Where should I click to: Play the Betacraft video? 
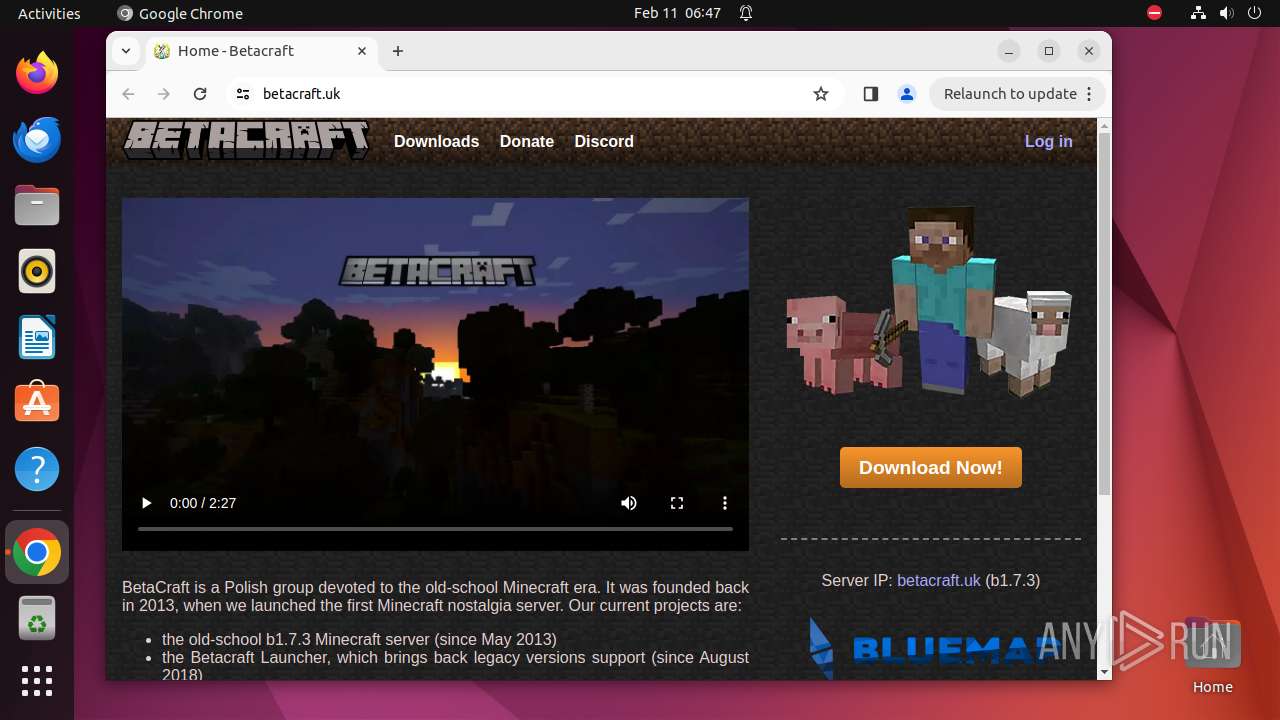pyautogui.click(x=146, y=503)
